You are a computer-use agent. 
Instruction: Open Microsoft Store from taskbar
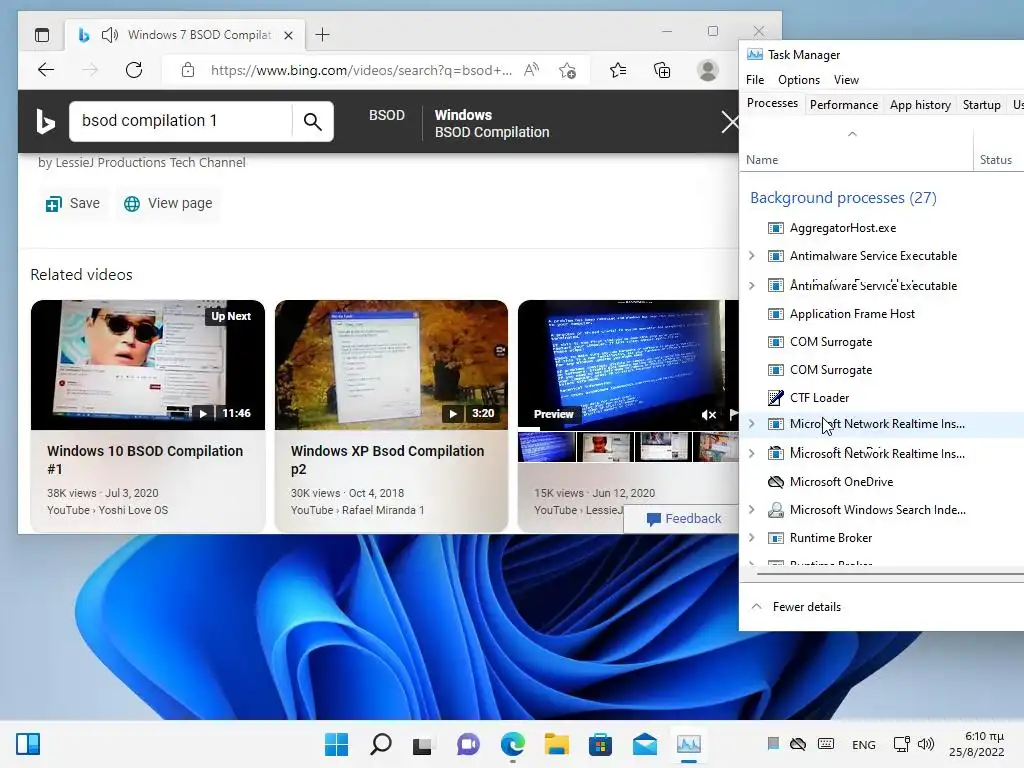click(600, 744)
